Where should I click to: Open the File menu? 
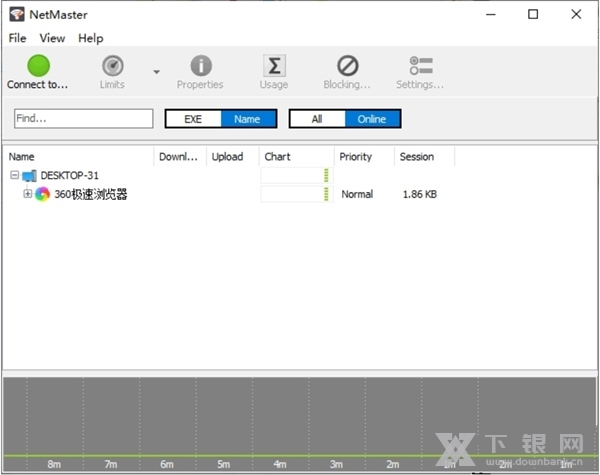pyautogui.click(x=18, y=38)
